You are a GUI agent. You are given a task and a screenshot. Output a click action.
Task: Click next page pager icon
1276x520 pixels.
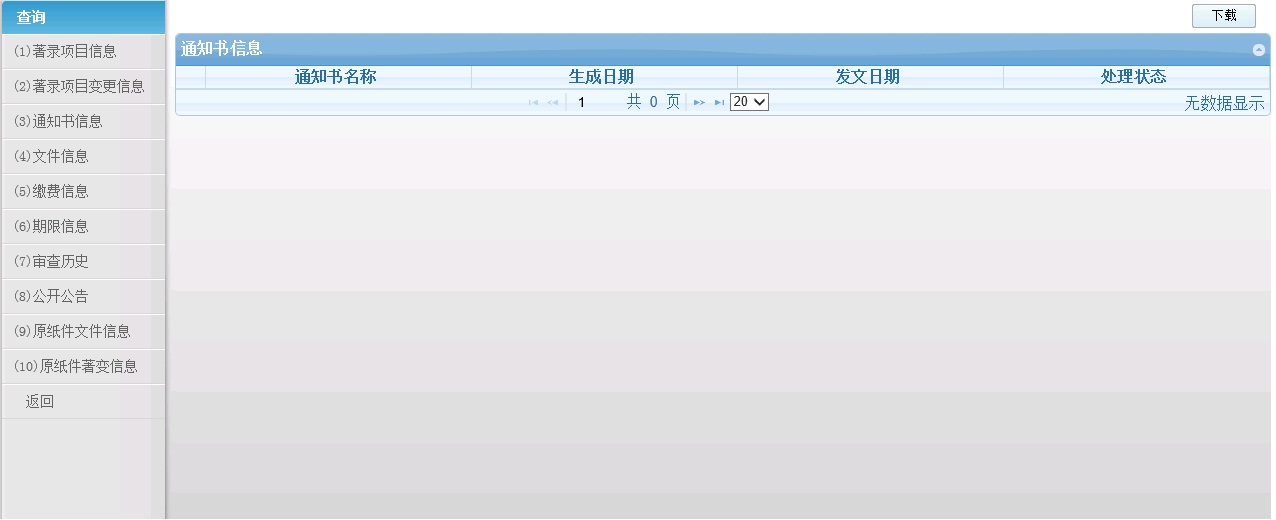click(699, 102)
